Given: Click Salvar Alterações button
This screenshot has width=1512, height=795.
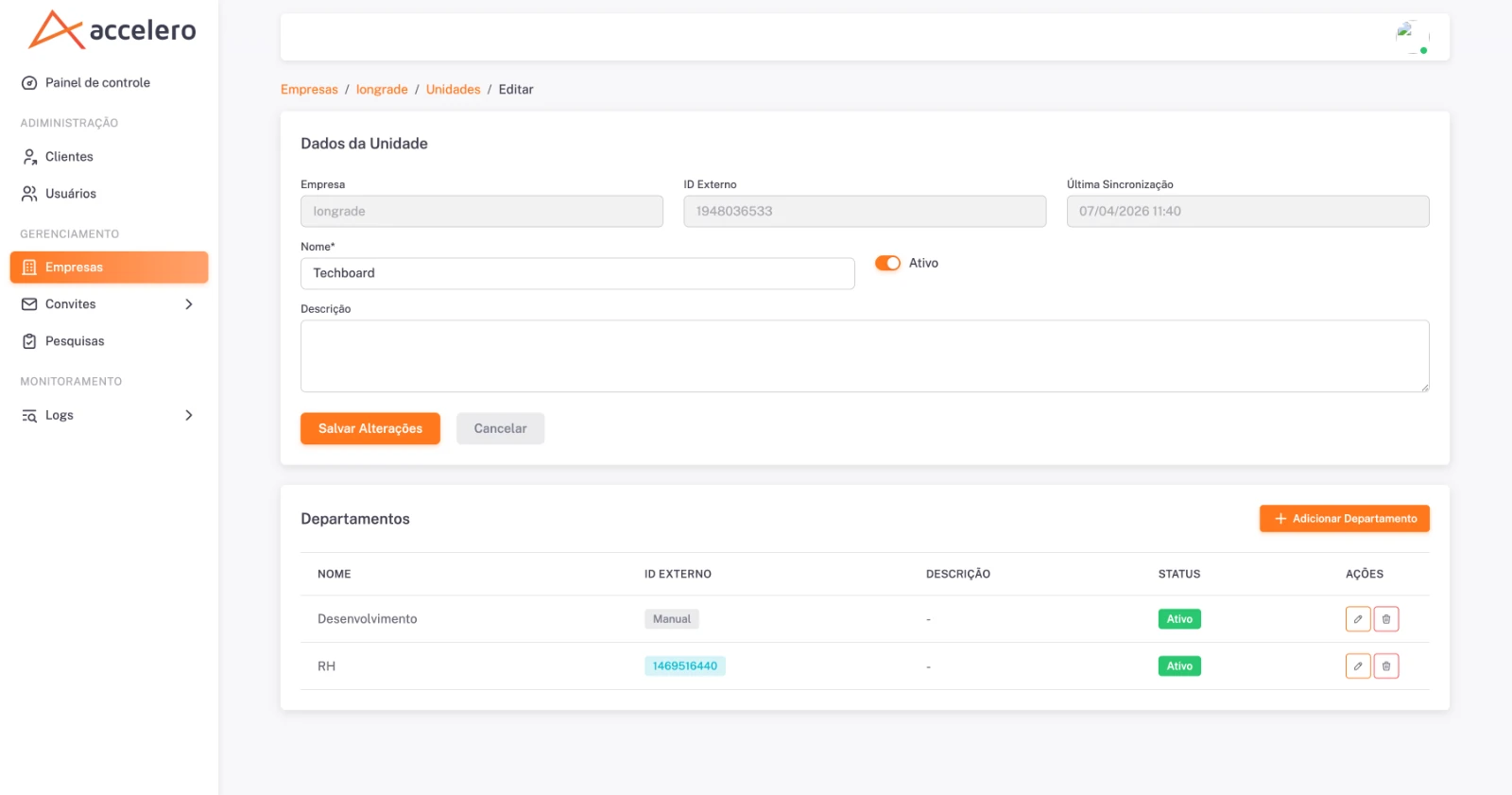Looking at the screenshot, I should tap(370, 428).
